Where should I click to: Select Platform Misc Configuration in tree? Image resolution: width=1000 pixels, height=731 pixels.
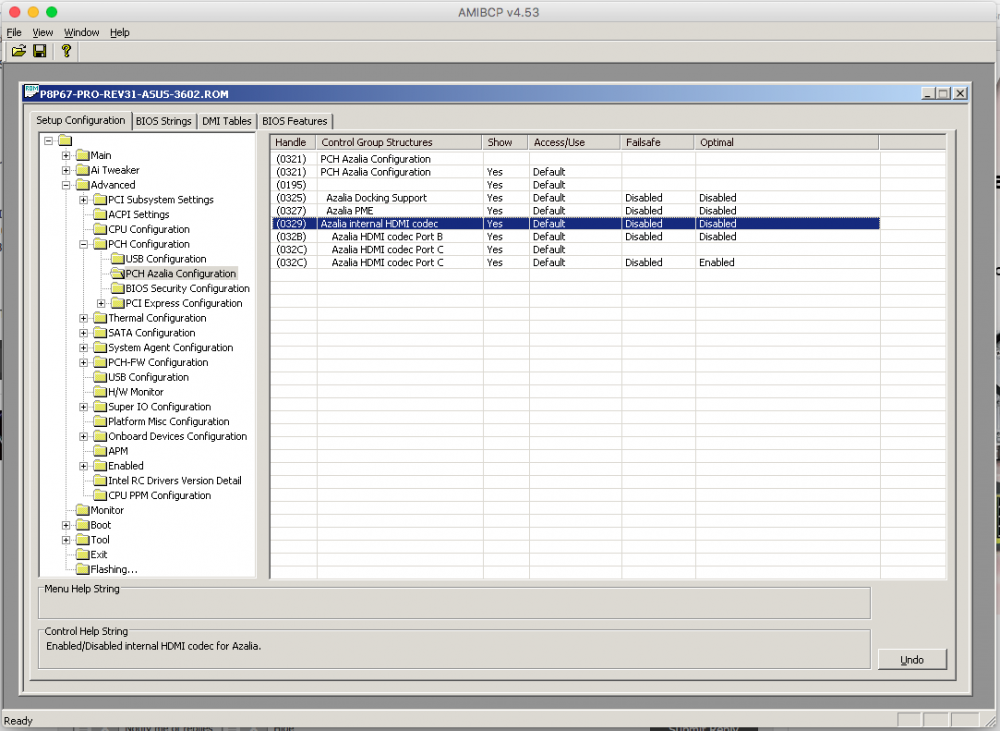168,421
